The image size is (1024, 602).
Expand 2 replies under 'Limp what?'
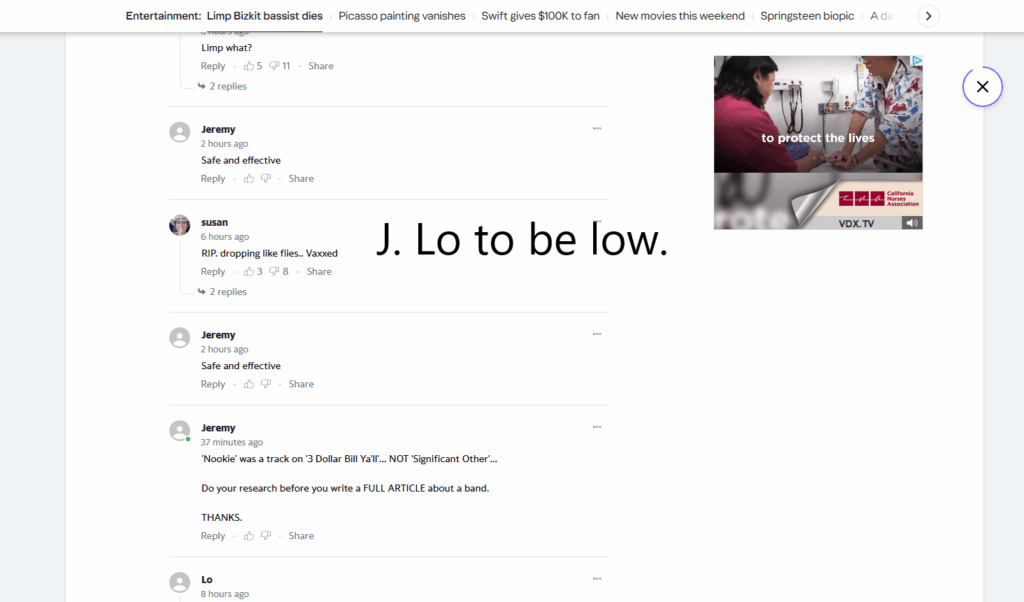223,86
